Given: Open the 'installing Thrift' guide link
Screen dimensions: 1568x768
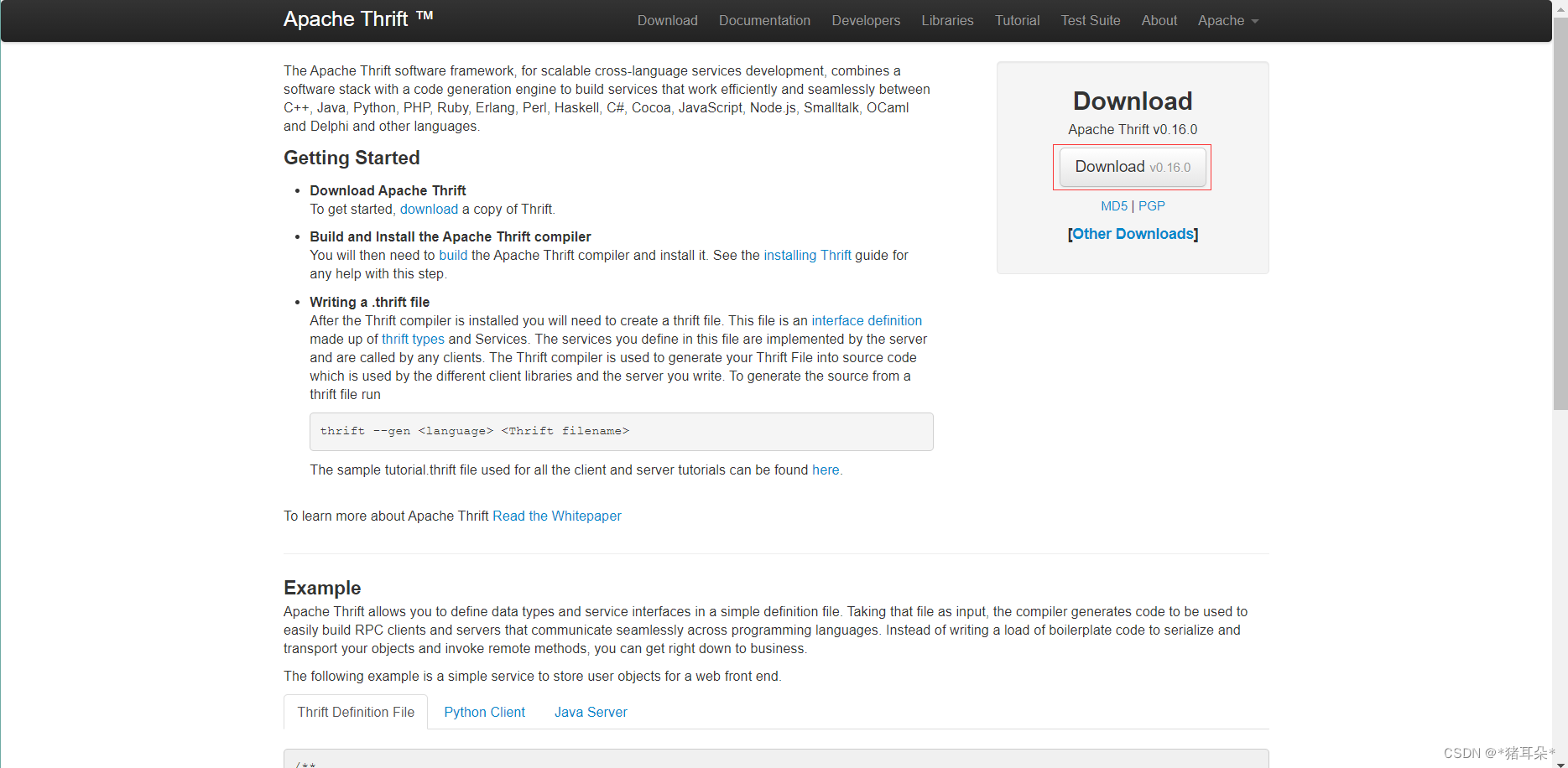Looking at the screenshot, I should pos(807,256).
